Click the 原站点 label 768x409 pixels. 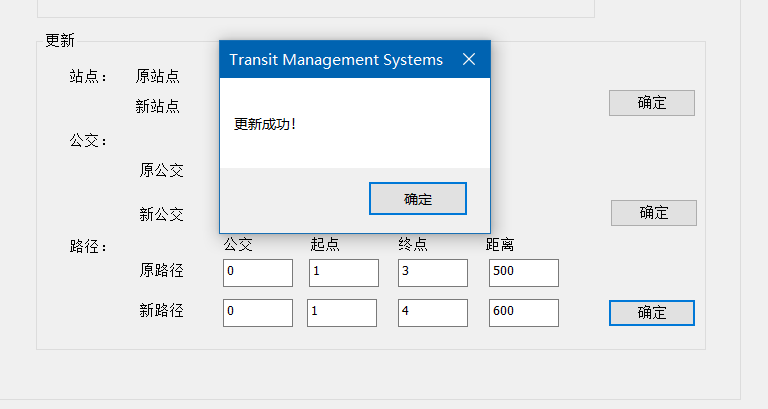(x=158, y=76)
